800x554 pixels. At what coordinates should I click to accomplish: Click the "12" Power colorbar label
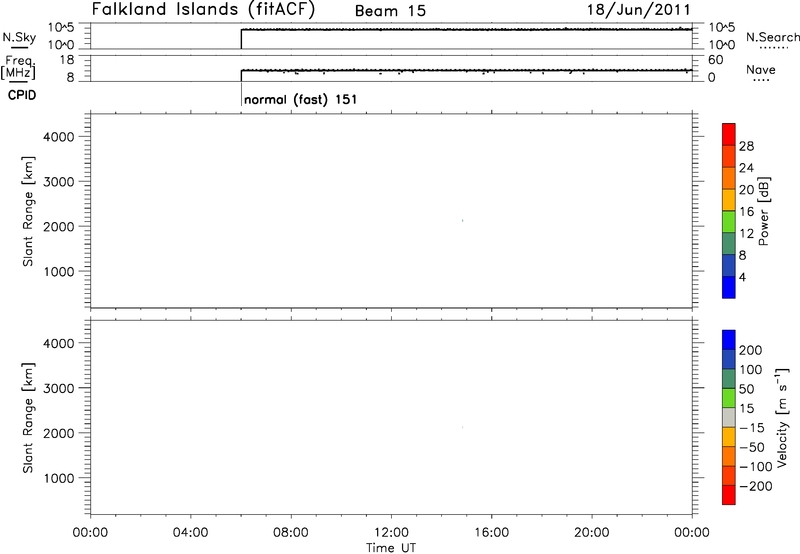746,234
